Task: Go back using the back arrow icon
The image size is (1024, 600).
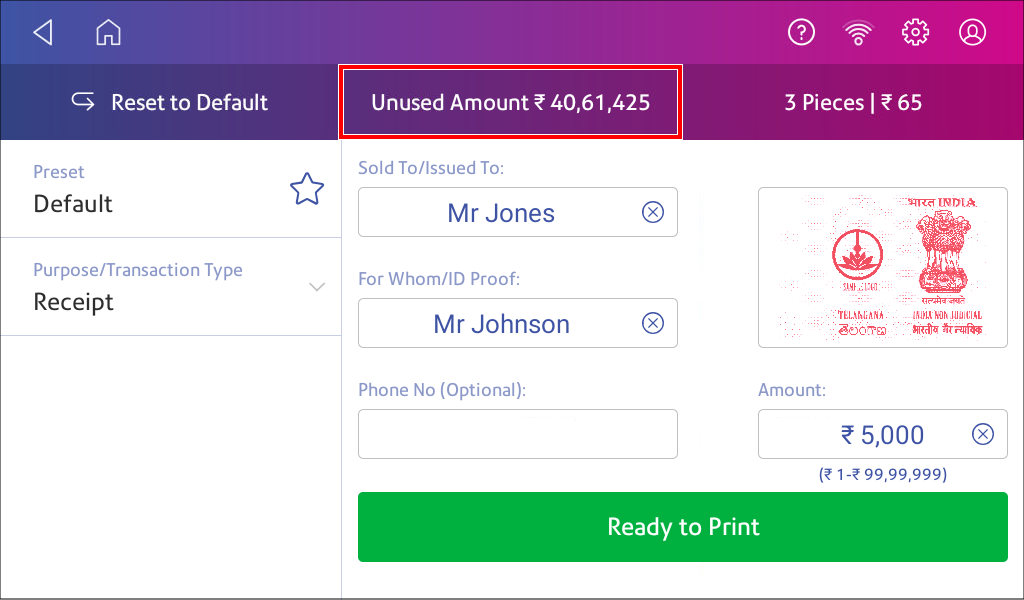Action: [43, 32]
